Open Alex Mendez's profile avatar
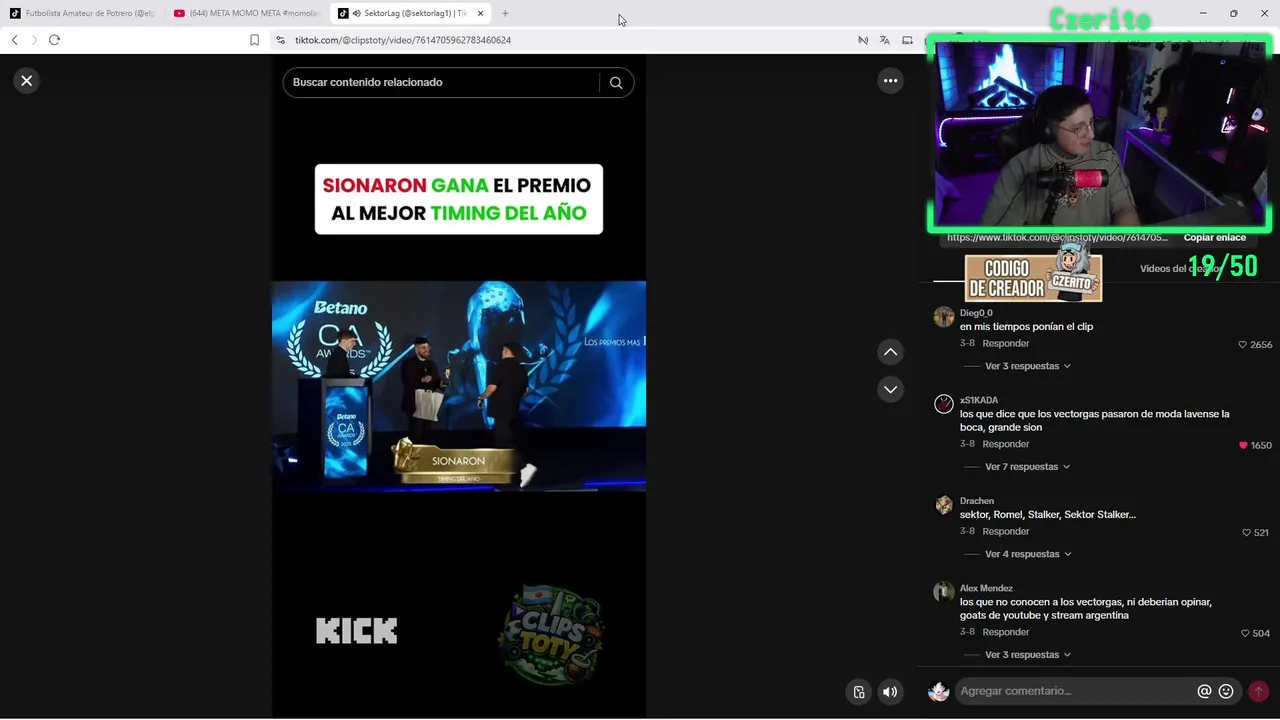Viewport: 1280px width, 720px height. click(x=944, y=592)
